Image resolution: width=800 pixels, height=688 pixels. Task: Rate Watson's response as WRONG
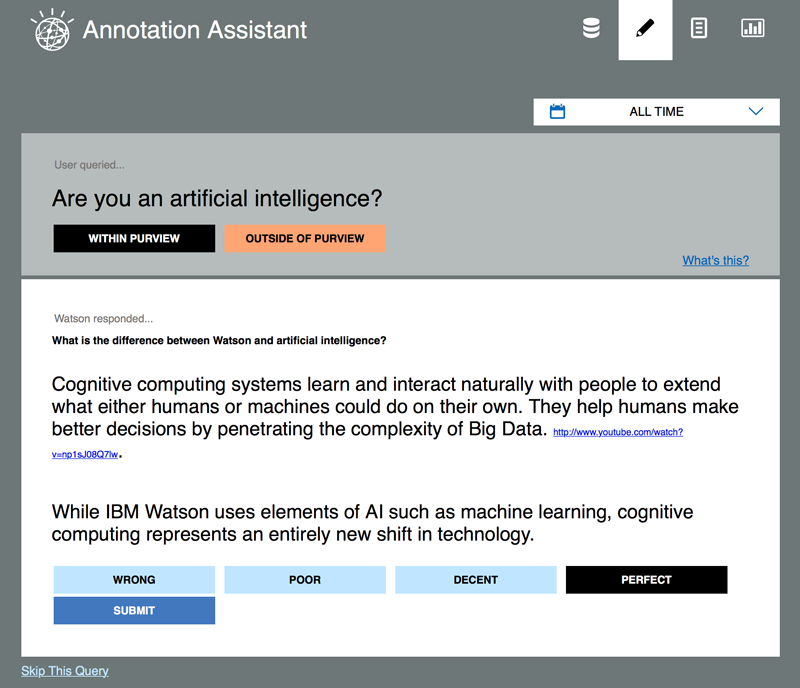[134, 580]
